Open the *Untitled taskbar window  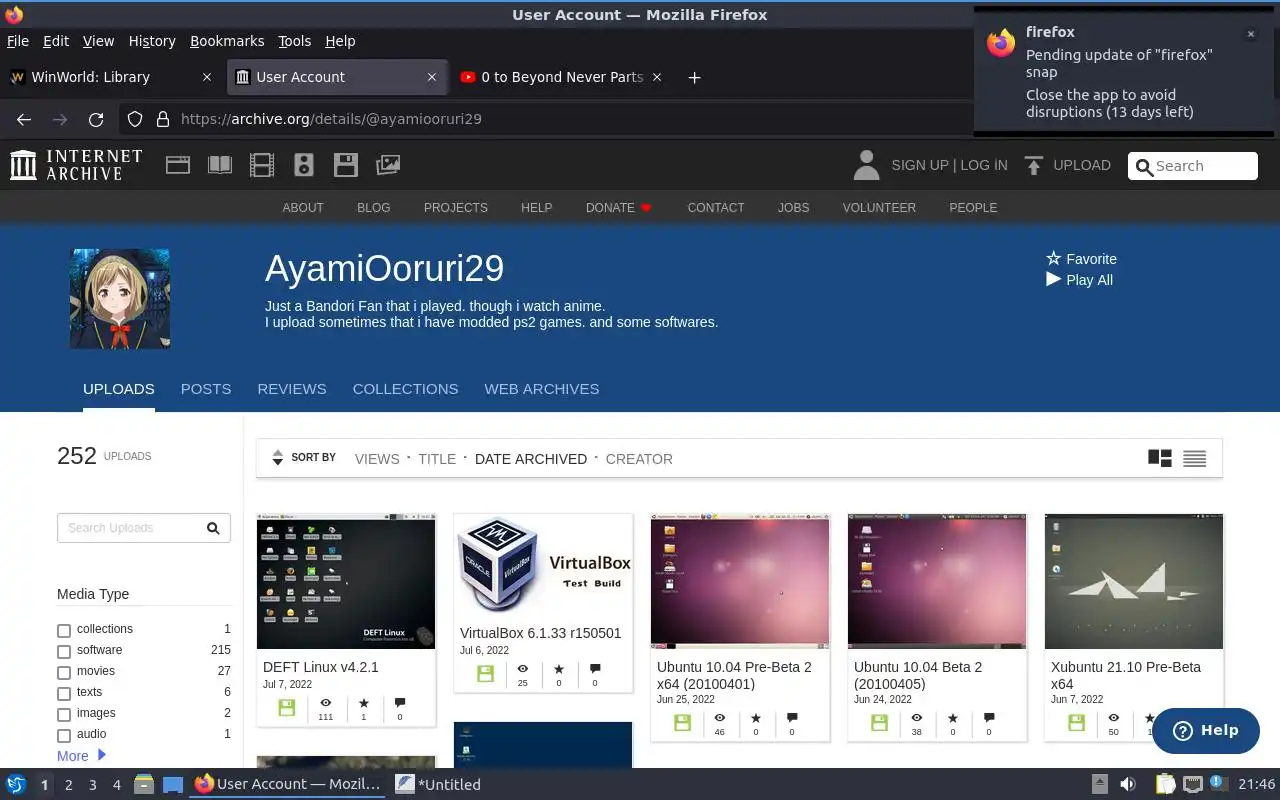coord(438,785)
